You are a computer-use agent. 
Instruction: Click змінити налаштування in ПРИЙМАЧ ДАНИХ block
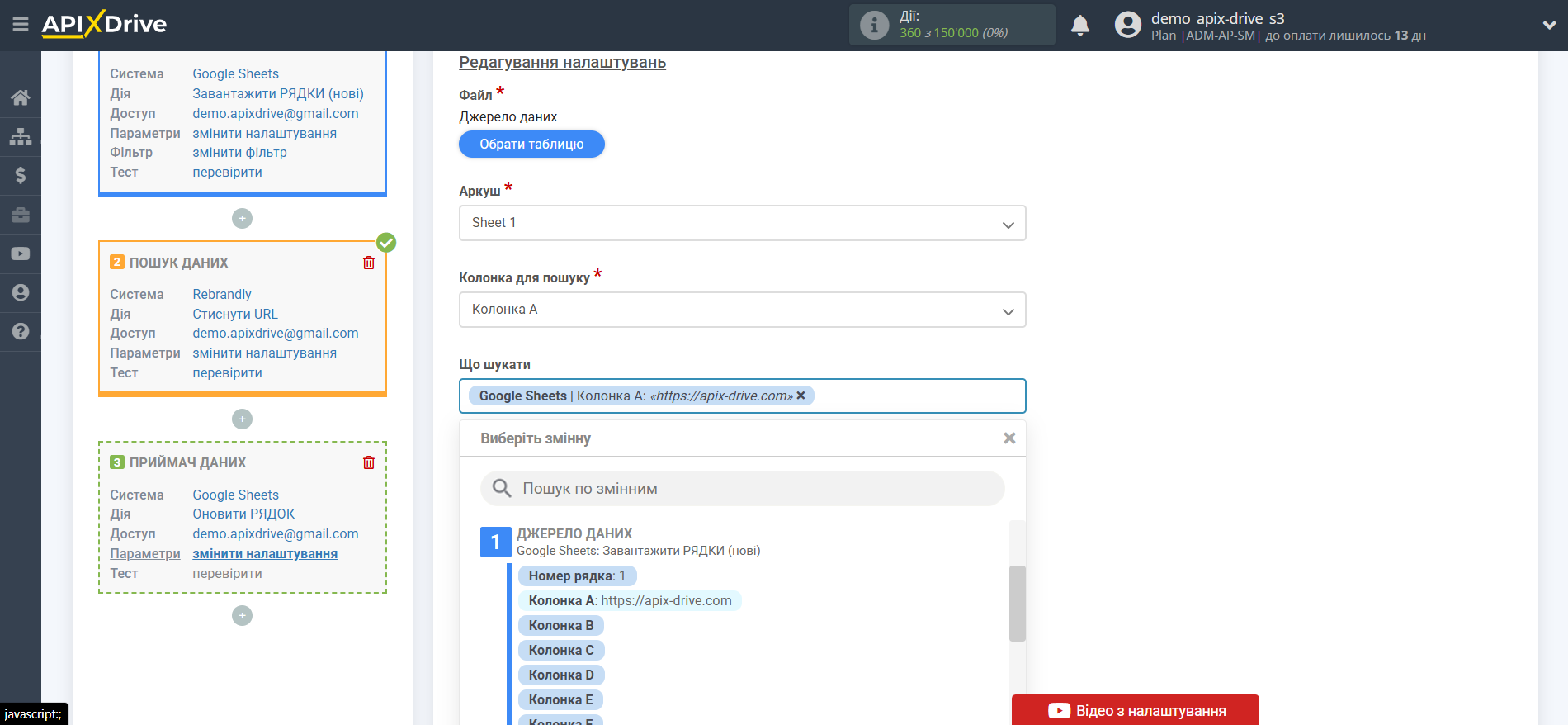click(265, 553)
